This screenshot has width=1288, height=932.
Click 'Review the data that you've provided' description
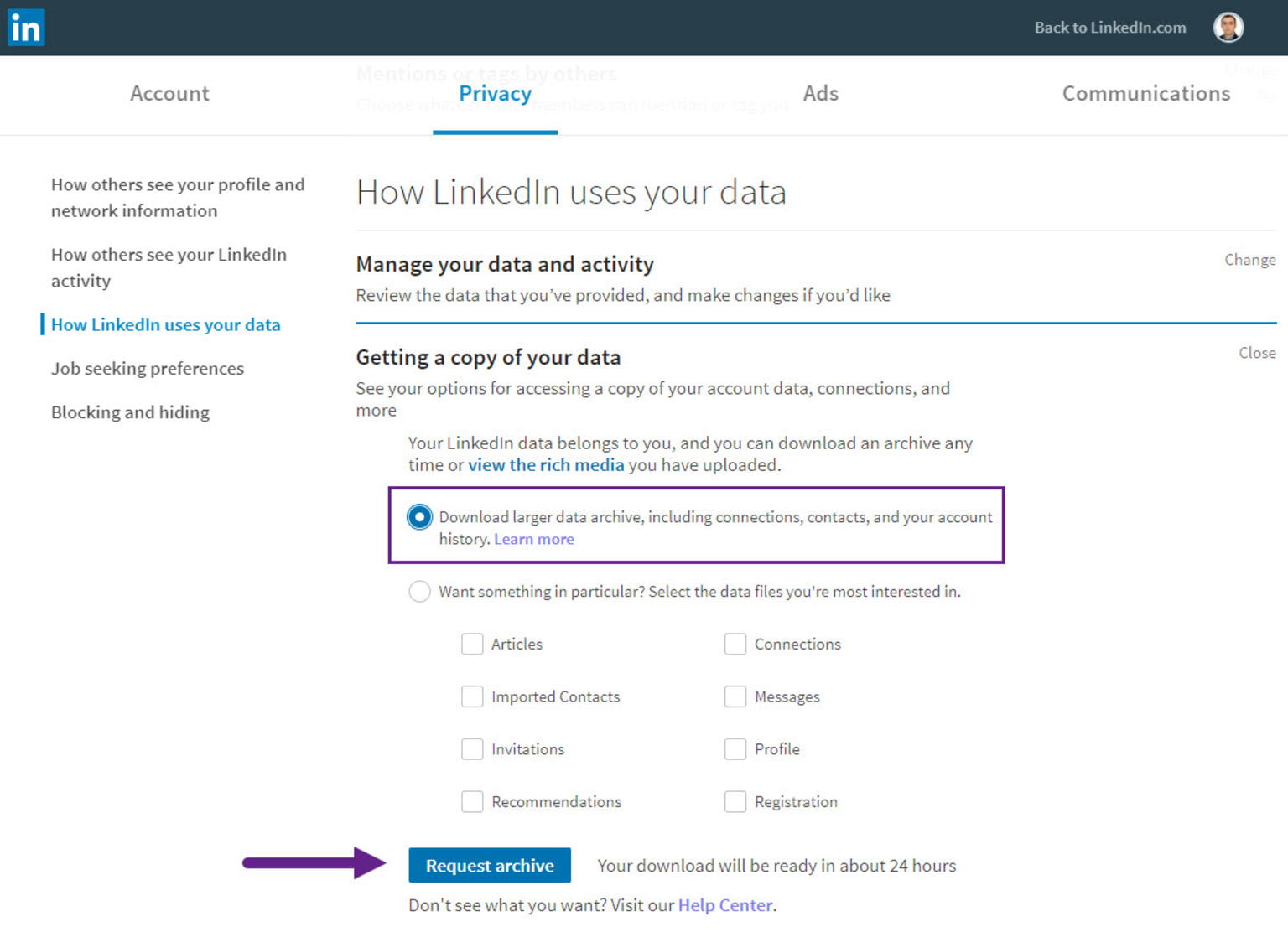click(623, 296)
